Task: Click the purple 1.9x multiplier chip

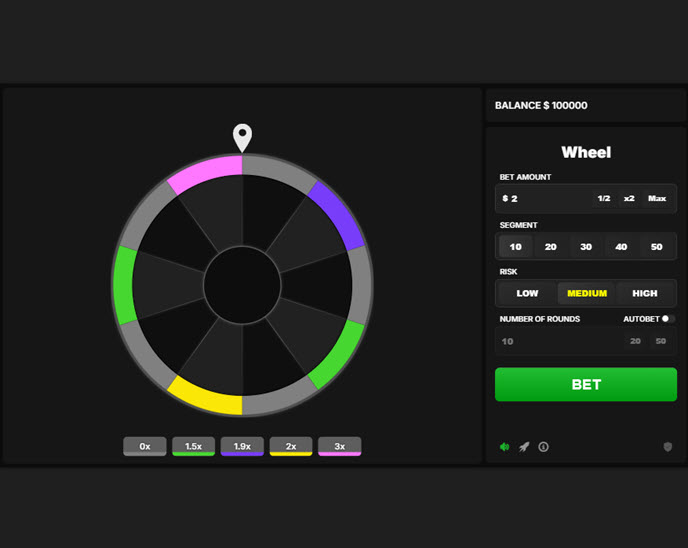Action: [x=242, y=446]
